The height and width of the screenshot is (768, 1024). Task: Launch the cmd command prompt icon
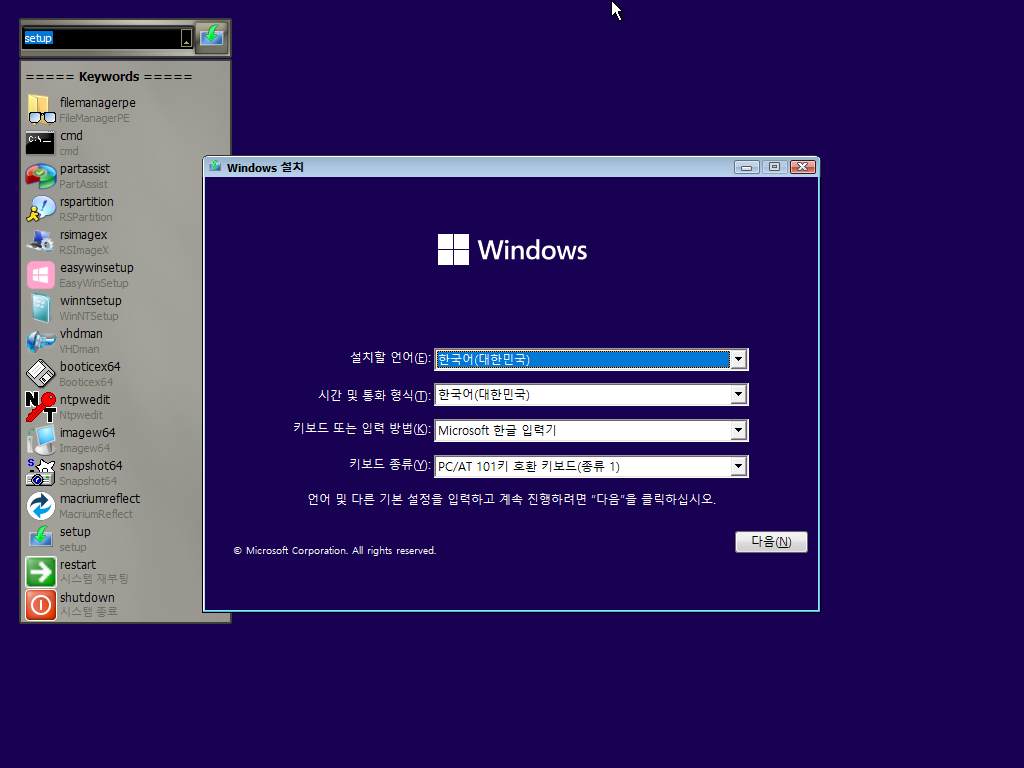[40, 143]
